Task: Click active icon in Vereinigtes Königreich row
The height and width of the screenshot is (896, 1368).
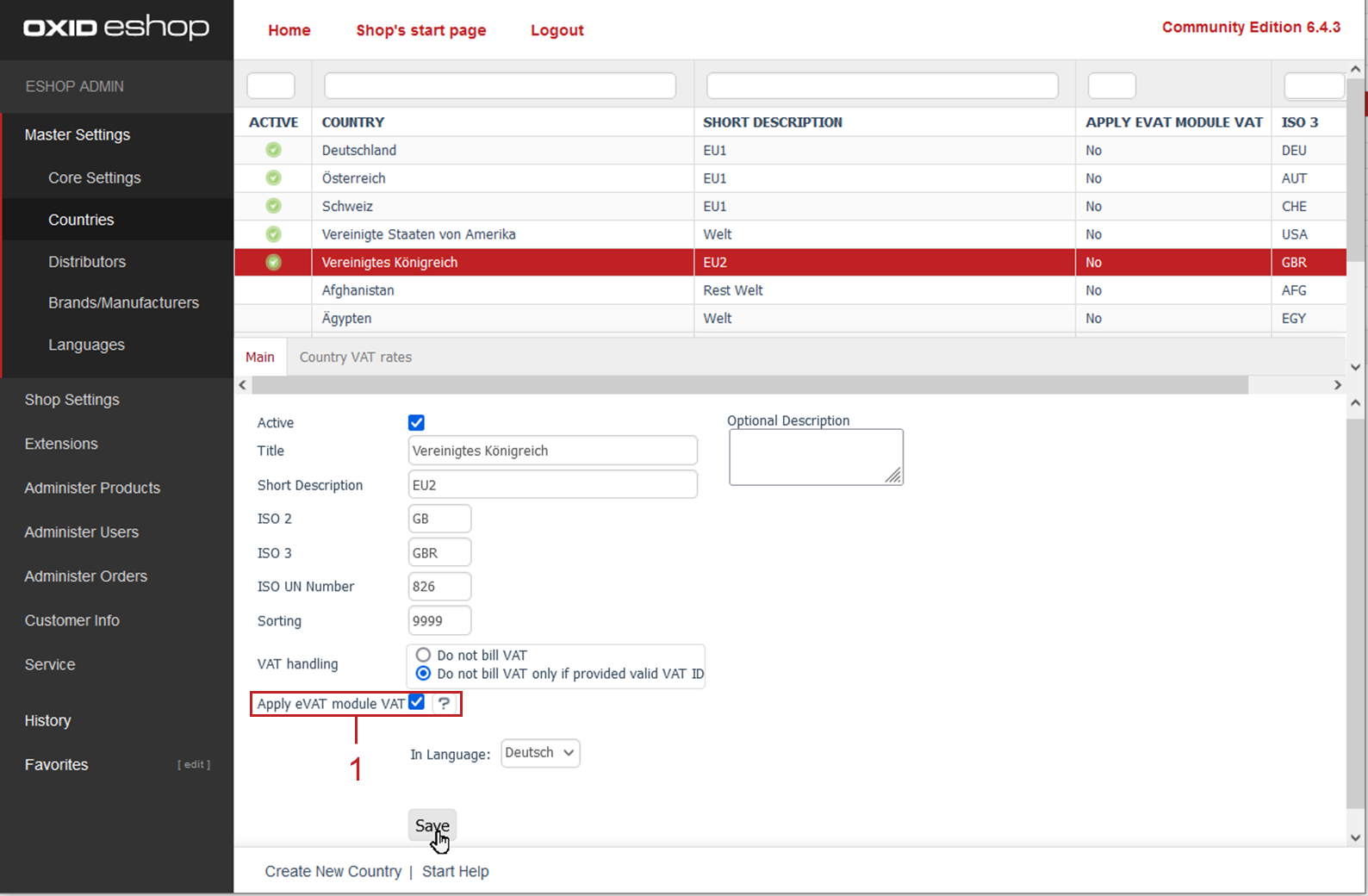Action: click(x=273, y=262)
